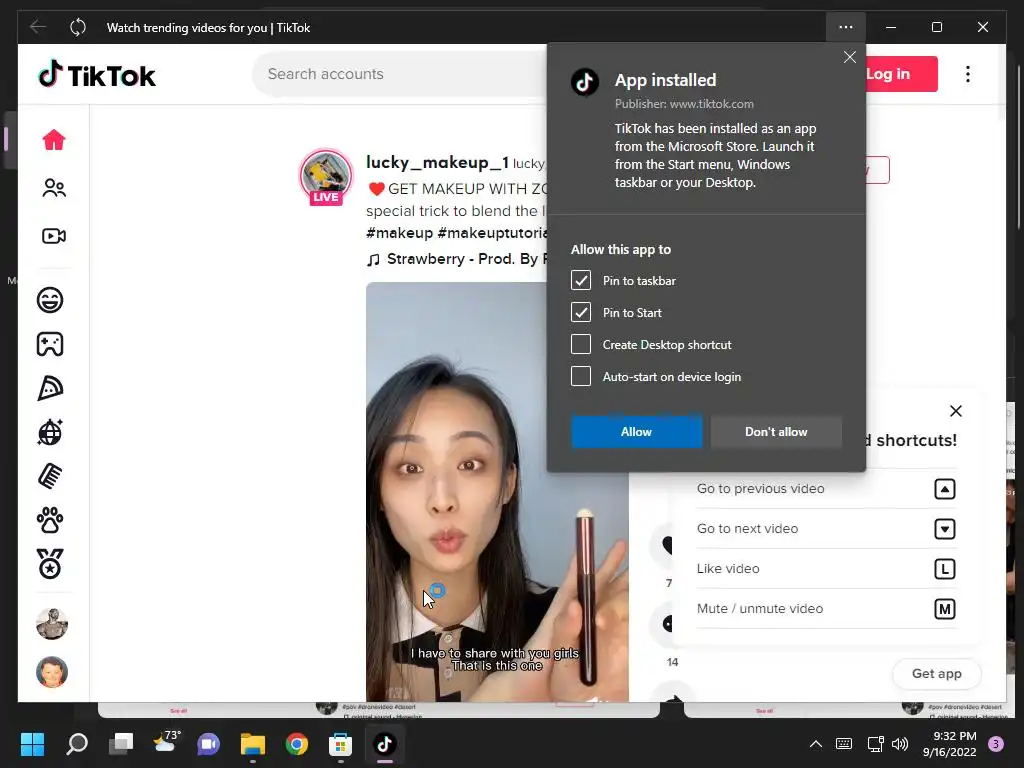
Task: Click the Allow button
Action: click(x=637, y=432)
